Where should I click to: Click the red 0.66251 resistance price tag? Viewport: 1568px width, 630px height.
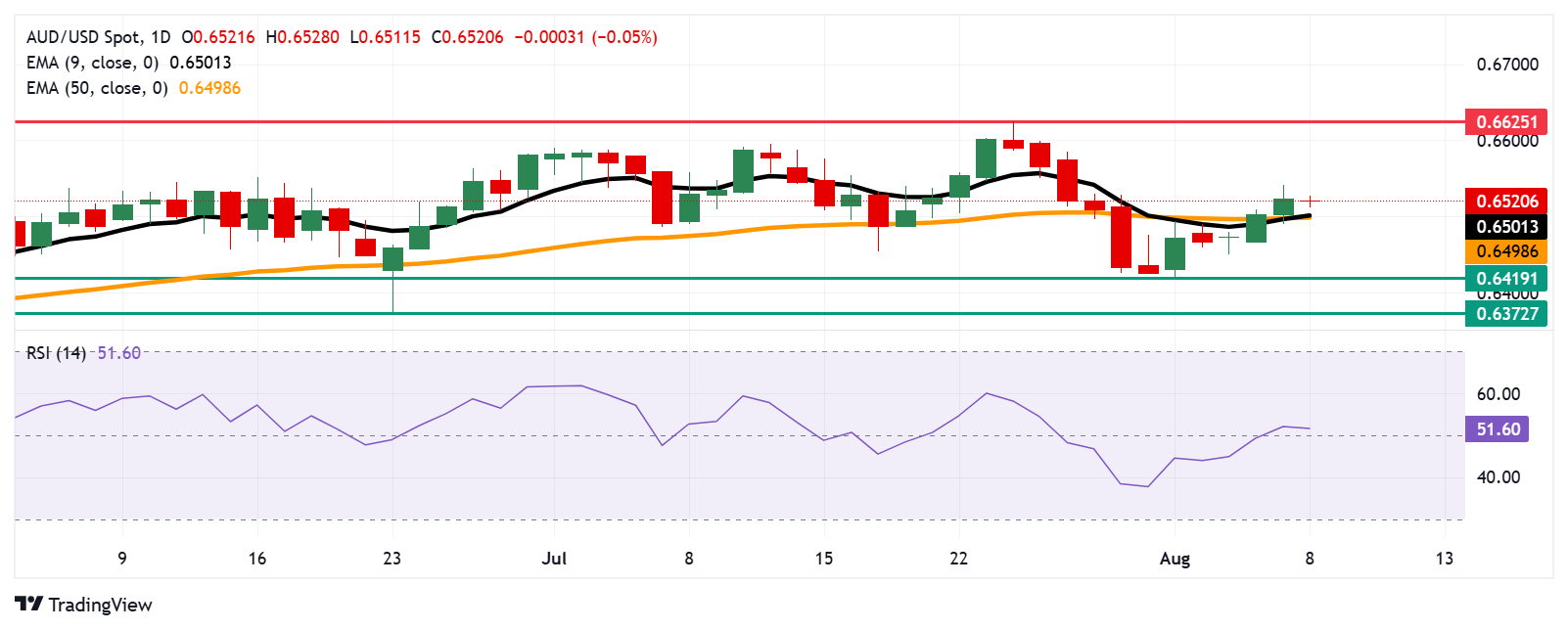pos(1506,122)
